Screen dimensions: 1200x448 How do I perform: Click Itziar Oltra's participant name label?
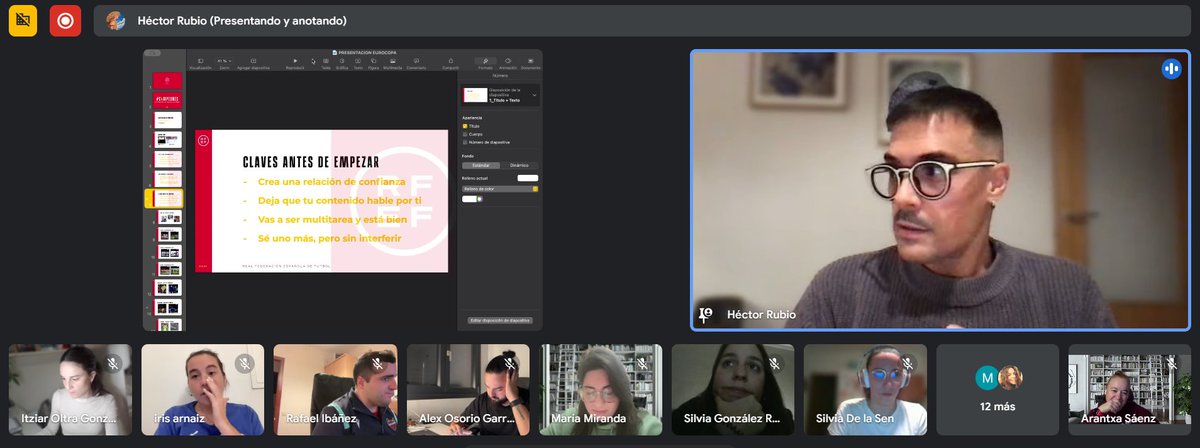[69, 419]
